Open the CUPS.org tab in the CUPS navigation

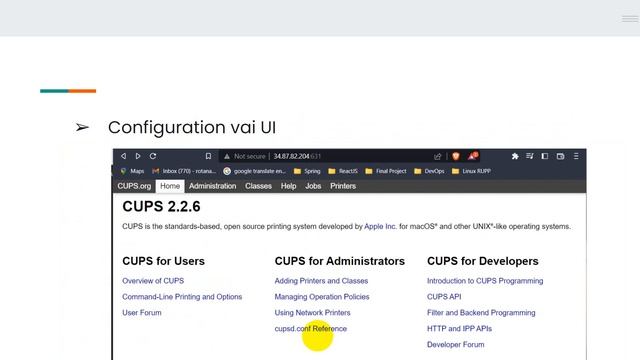tap(134, 186)
